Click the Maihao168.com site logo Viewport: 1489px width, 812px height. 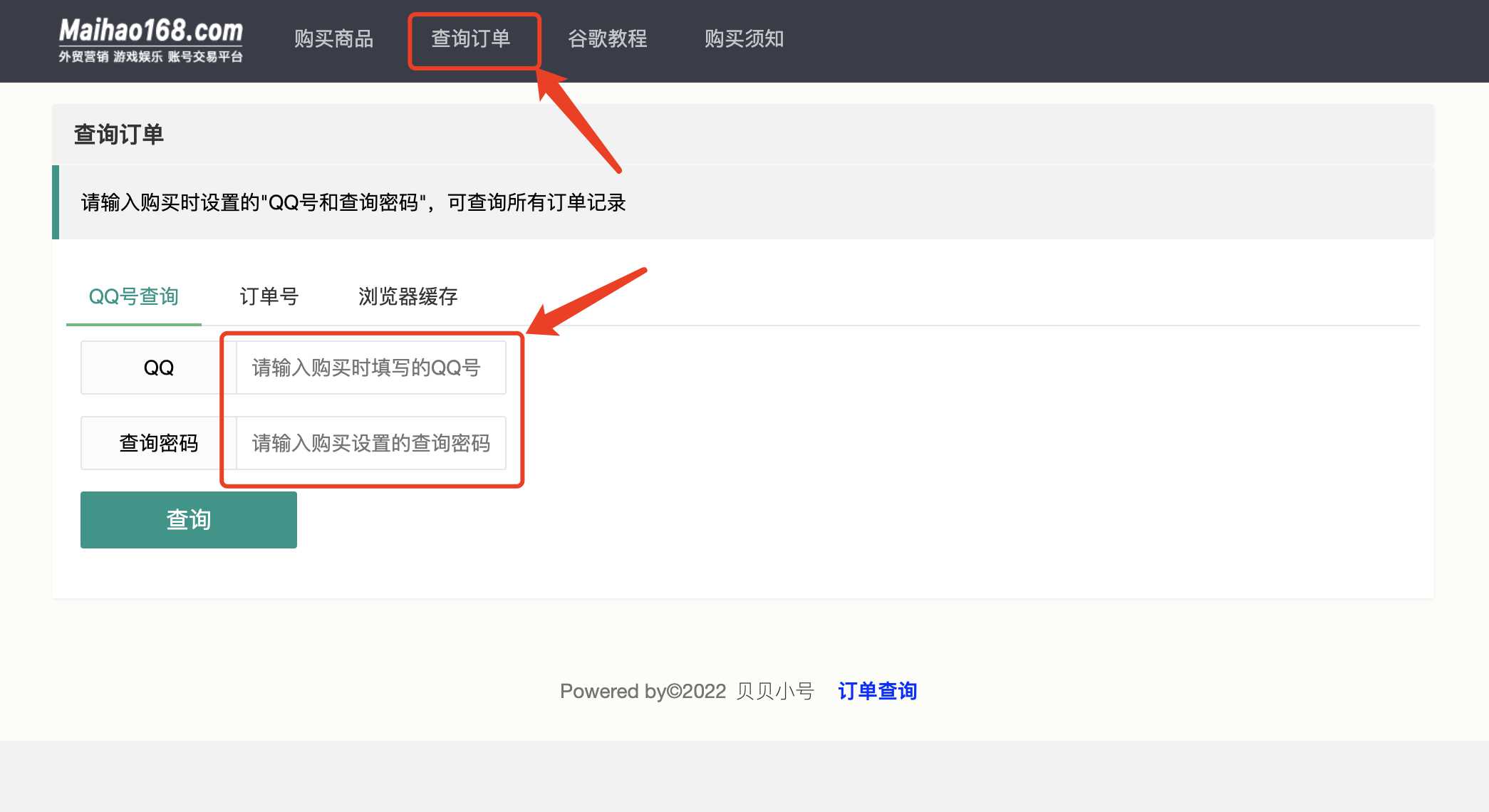pyautogui.click(x=150, y=32)
